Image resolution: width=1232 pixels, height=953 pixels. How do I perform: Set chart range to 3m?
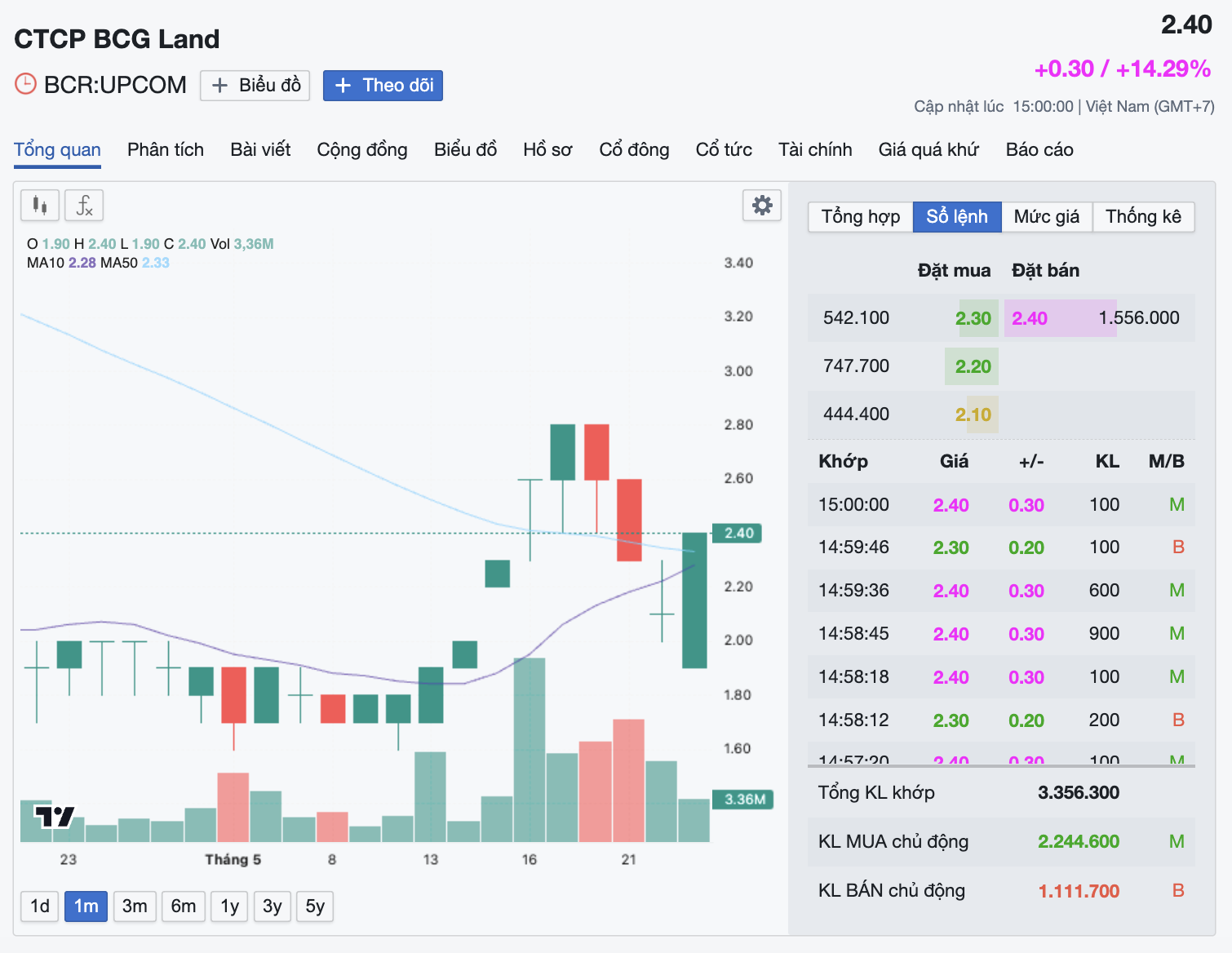[135, 906]
